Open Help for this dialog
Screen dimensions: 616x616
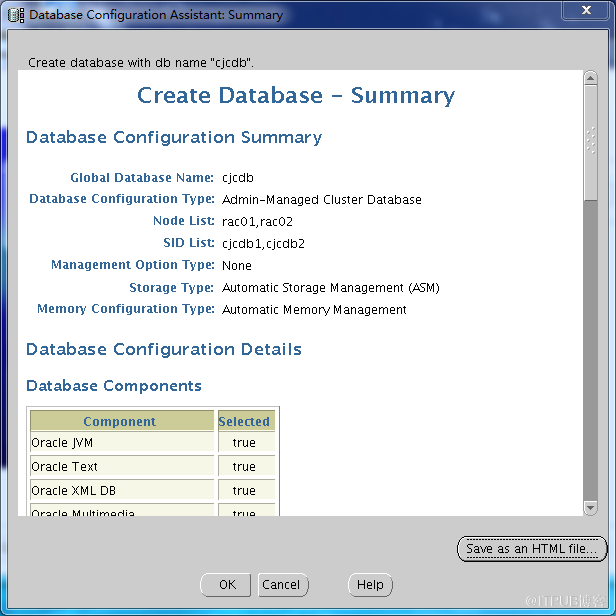point(370,585)
